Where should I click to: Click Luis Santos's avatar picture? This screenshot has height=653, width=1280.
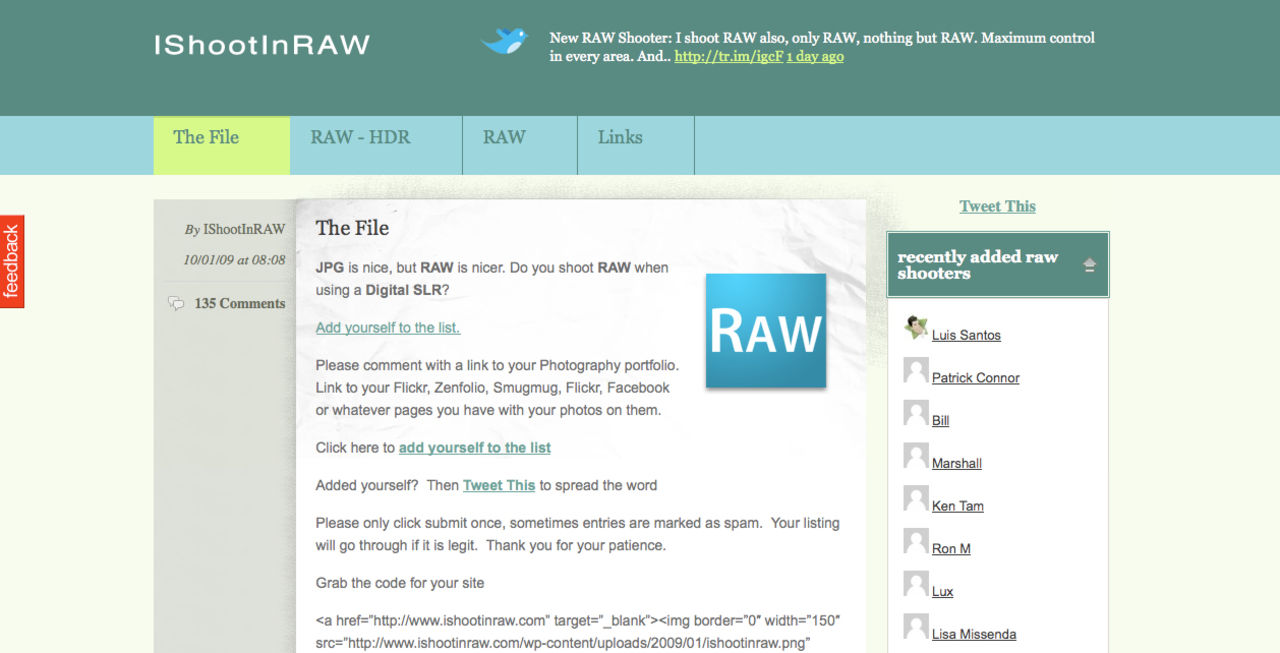[915, 327]
